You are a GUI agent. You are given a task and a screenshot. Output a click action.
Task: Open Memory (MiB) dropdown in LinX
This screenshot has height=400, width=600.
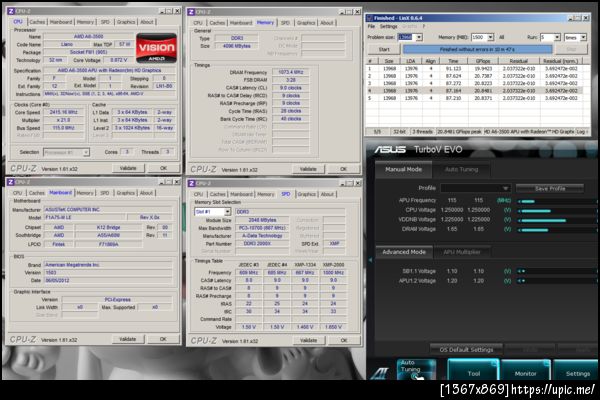491,37
